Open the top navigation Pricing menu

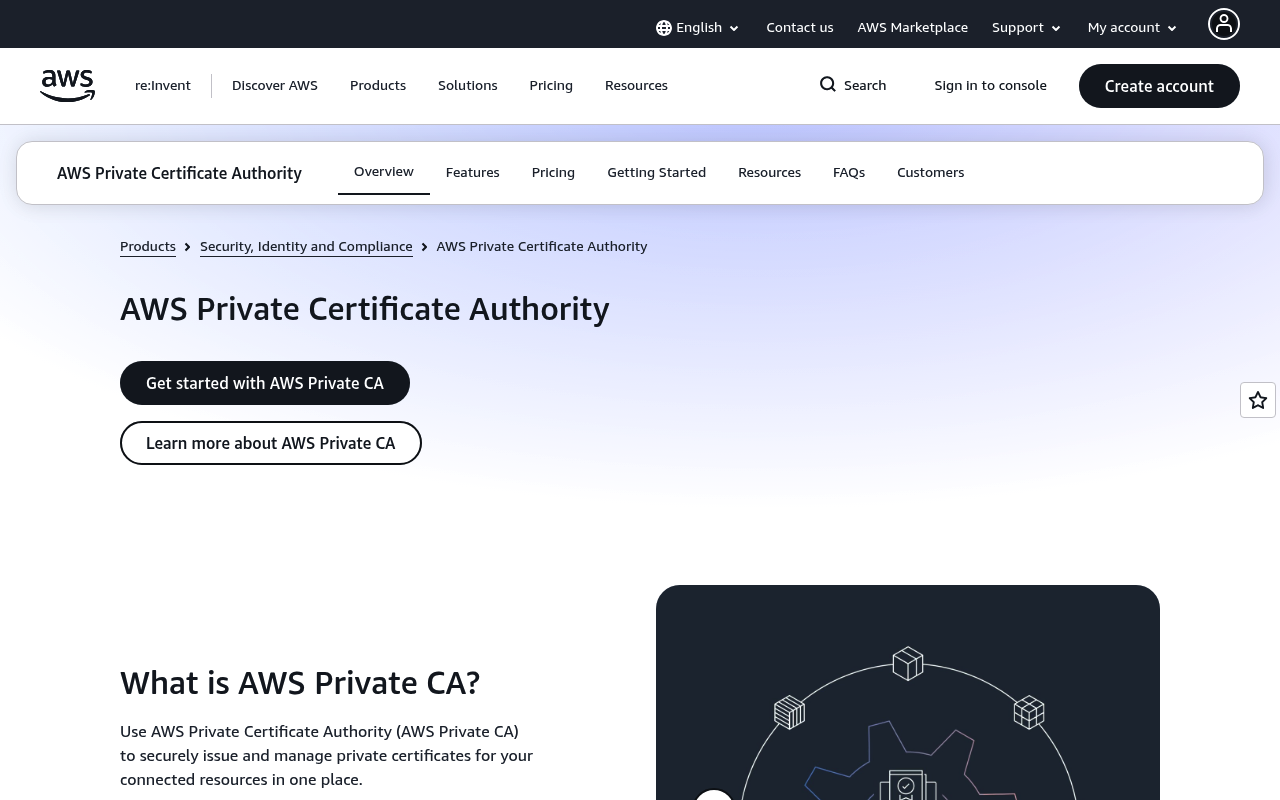[551, 86]
